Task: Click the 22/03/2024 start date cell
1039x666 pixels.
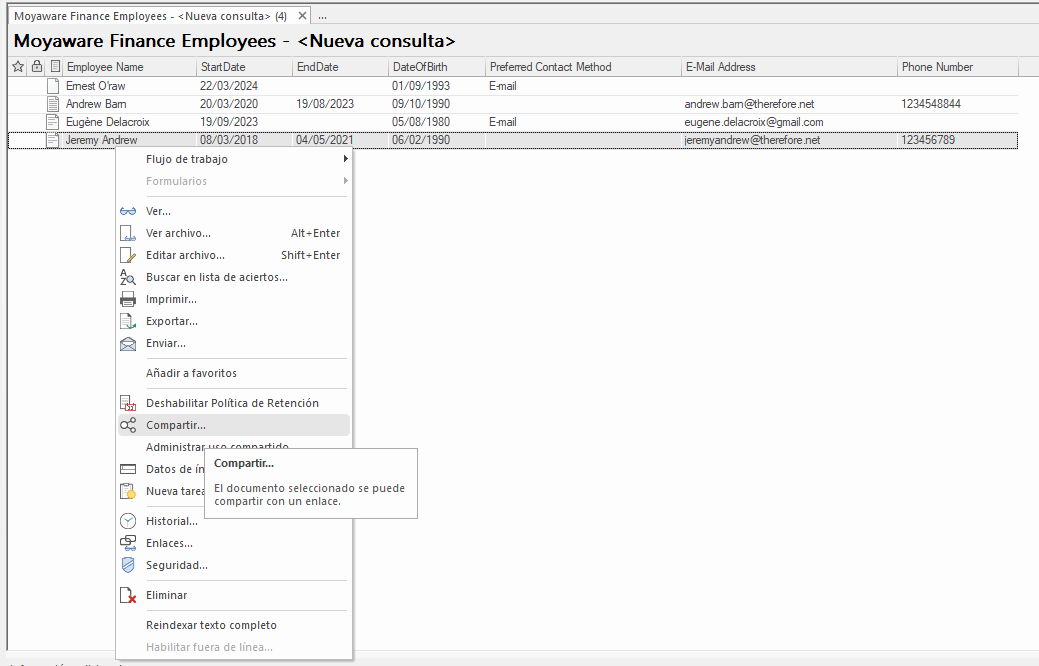Action: [x=229, y=86]
